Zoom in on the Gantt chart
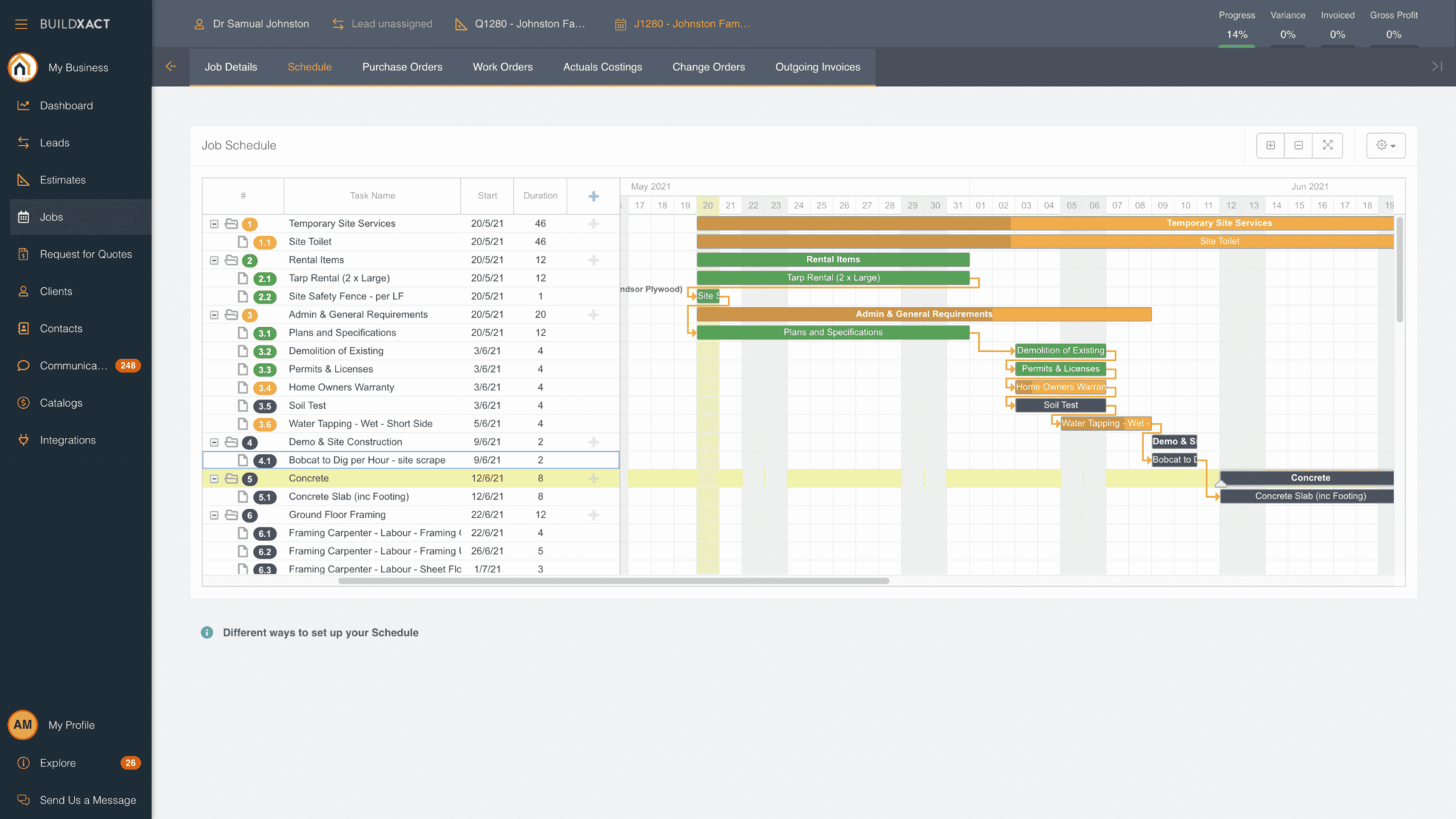Viewport: 1456px width, 819px height. [x=1270, y=145]
